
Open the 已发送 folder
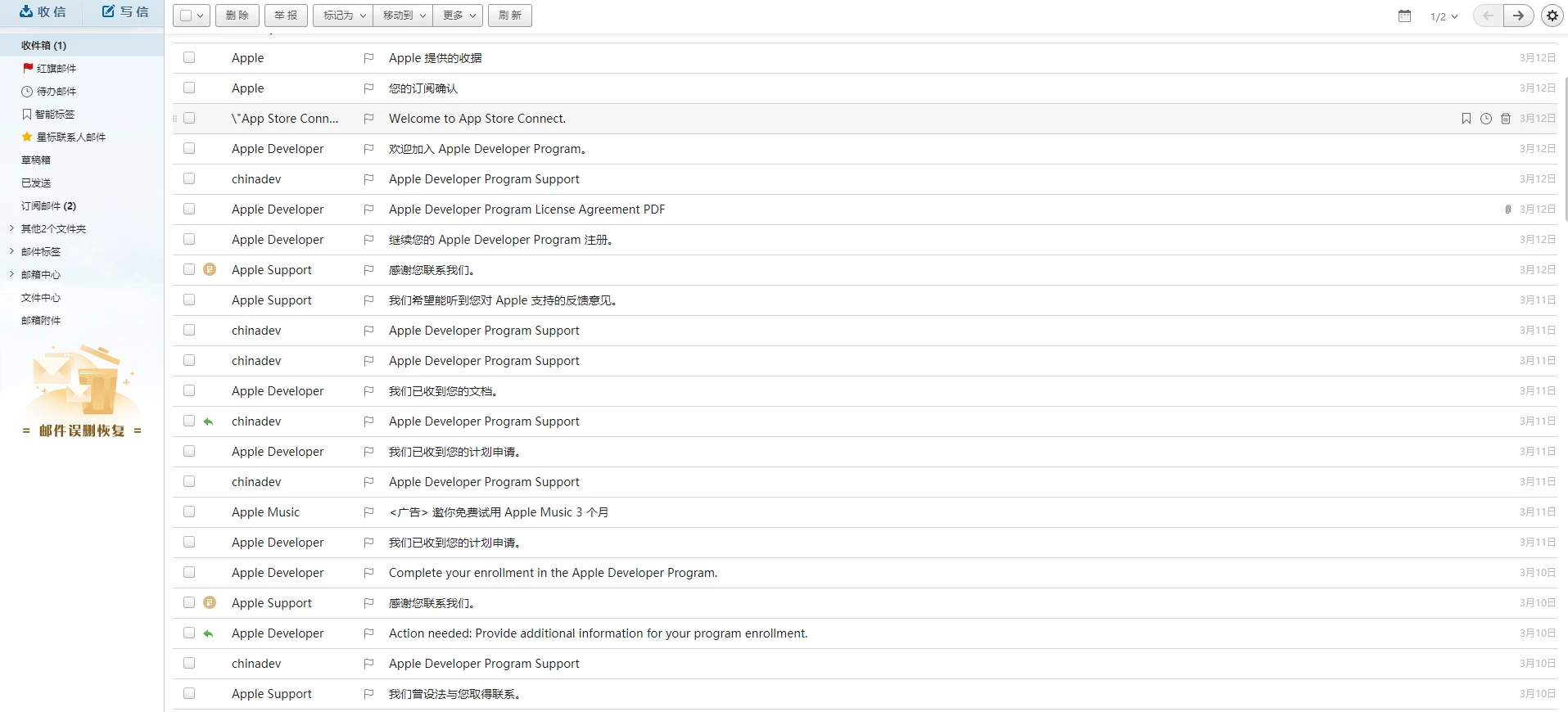36,183
